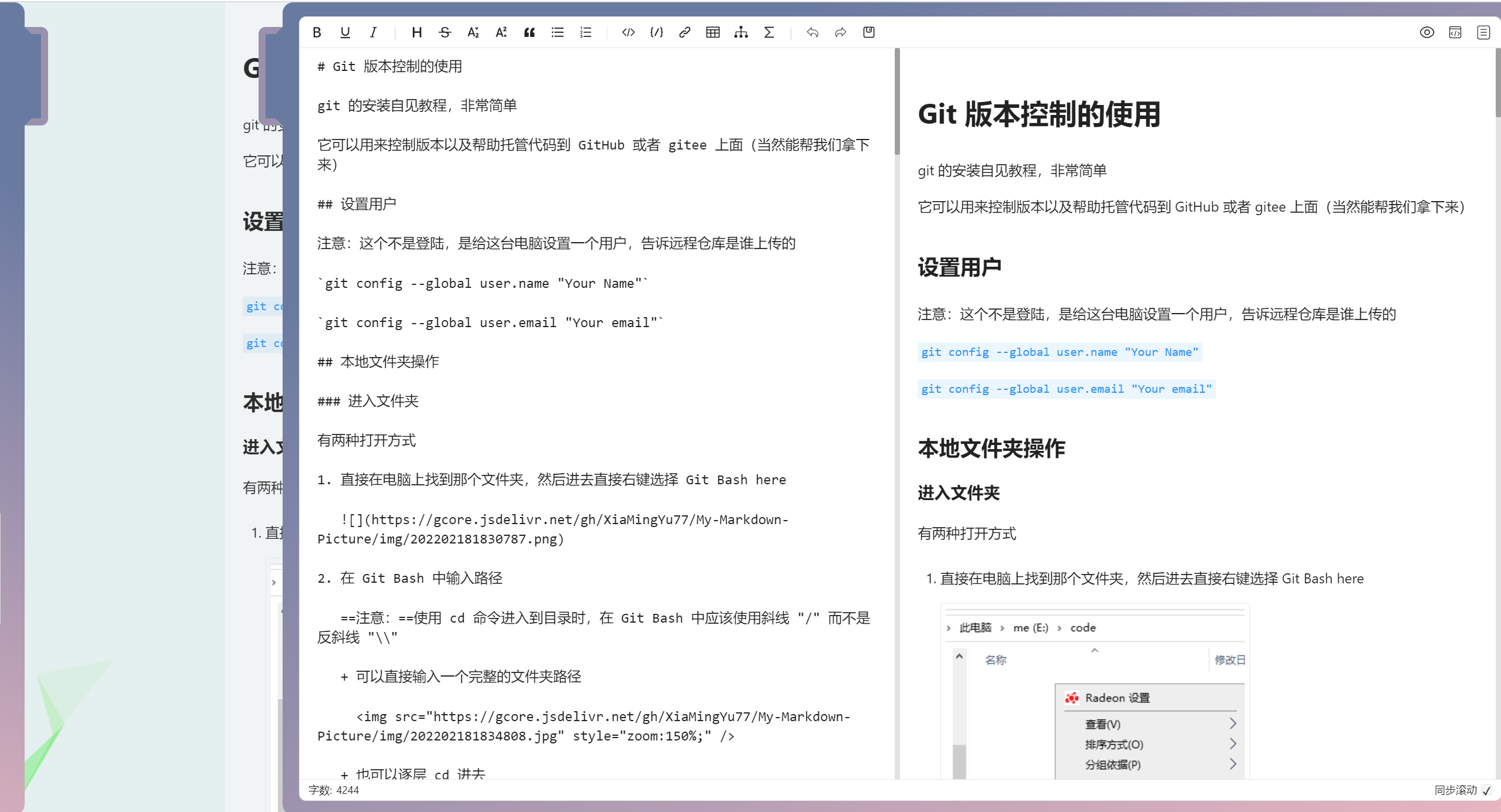Insert an unordered list
The image size is (1501, 812).
point(557,32)
